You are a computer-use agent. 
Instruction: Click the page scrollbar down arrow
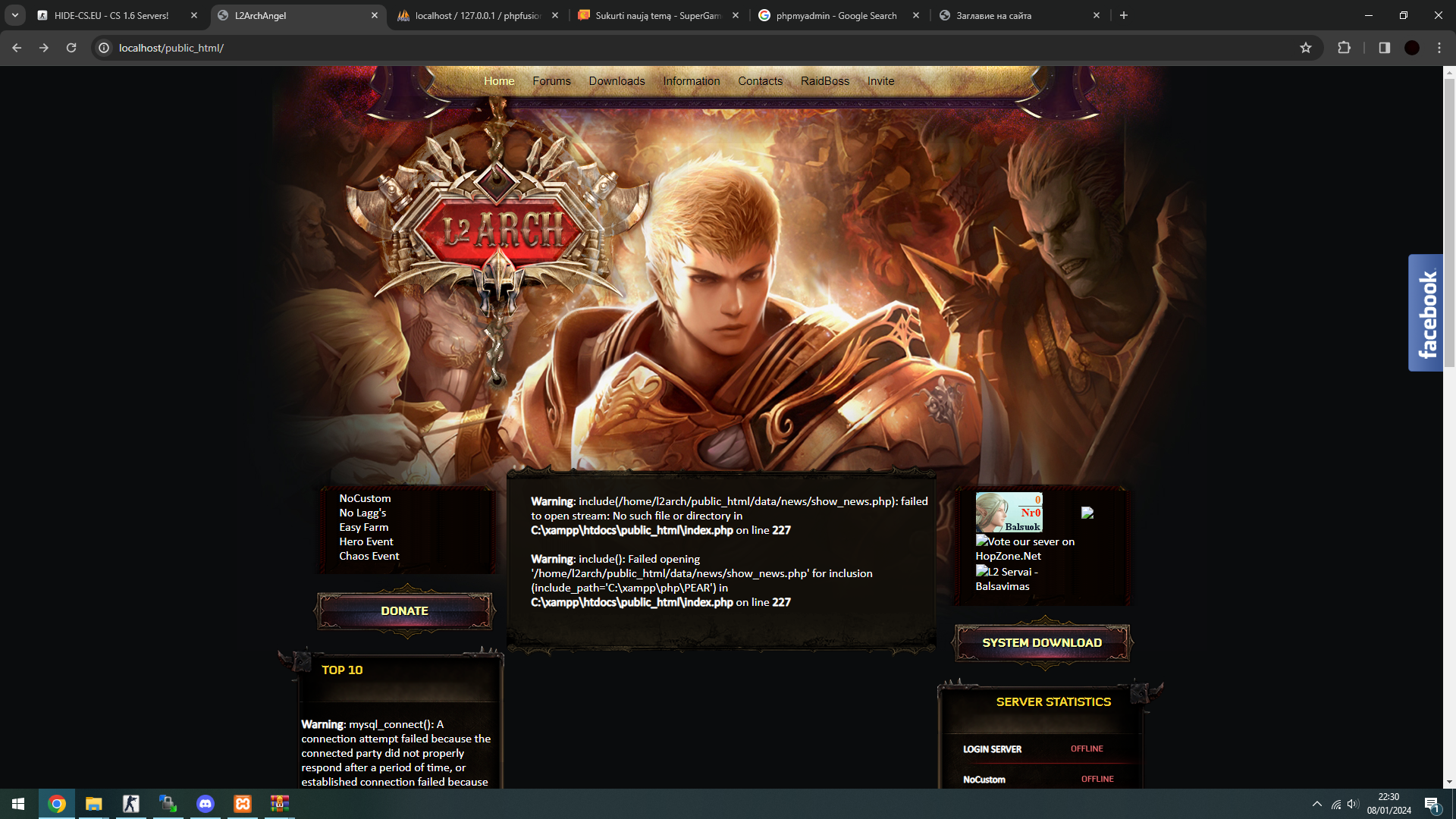point(1449,782)
